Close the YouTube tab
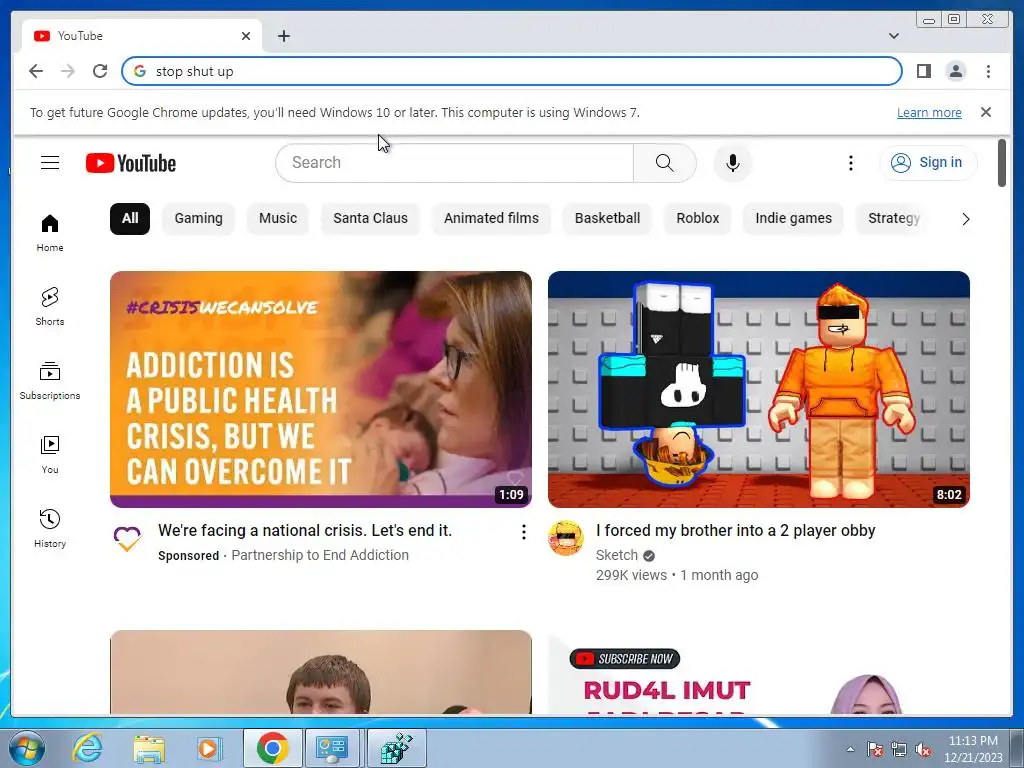 246,36
